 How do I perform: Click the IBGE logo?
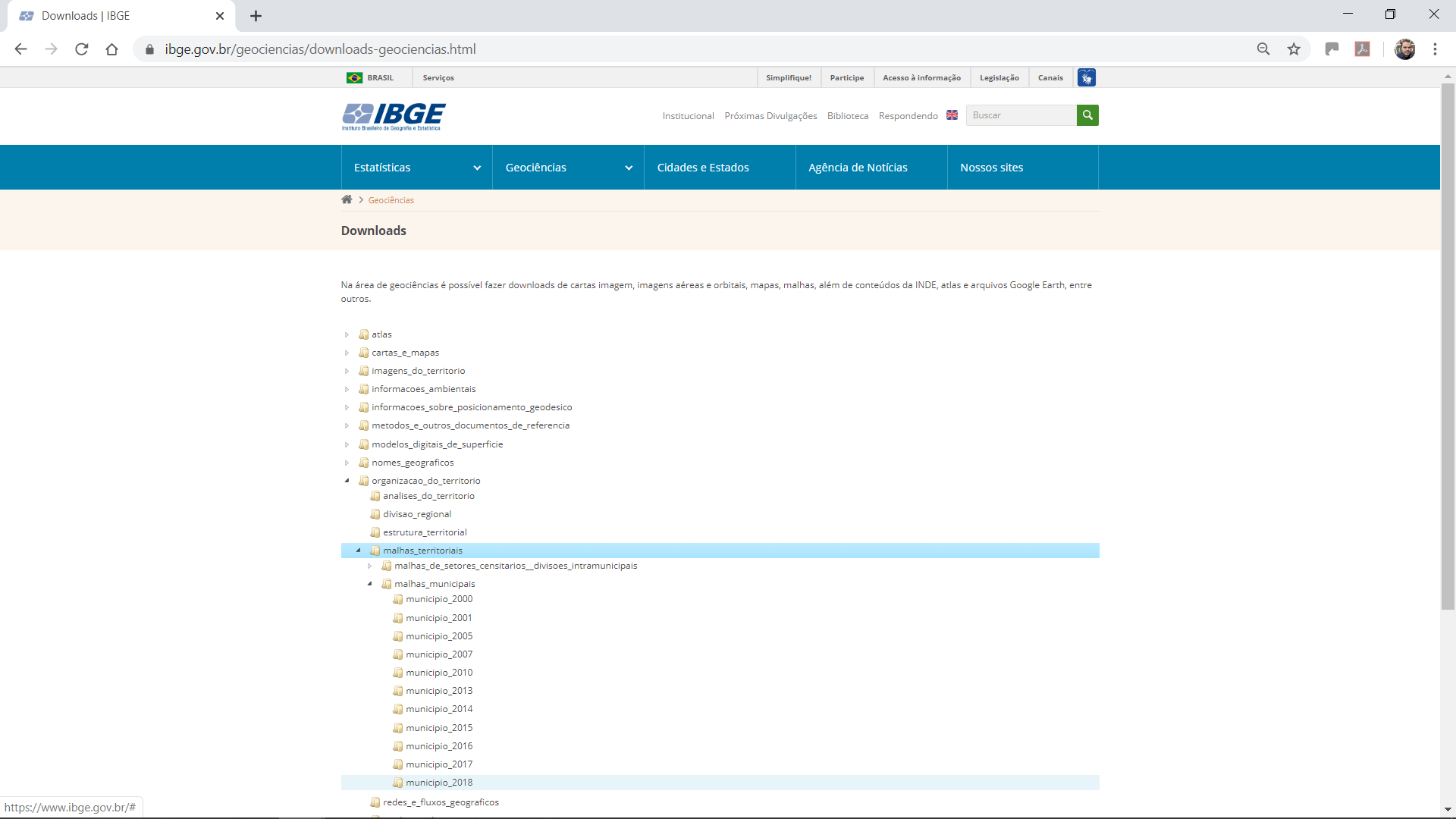(394, 116)
